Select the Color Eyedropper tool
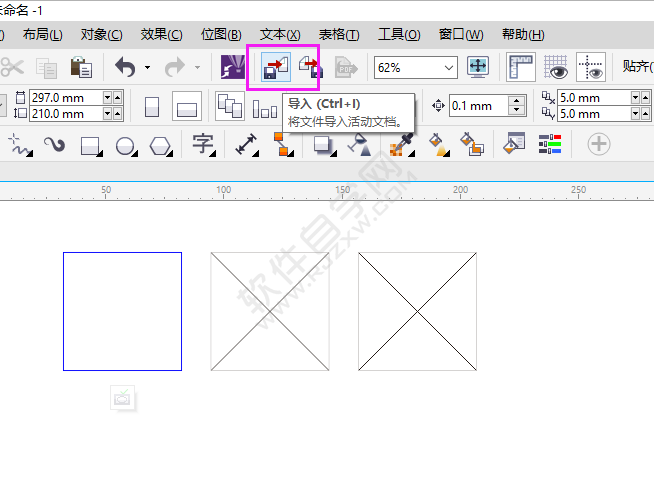Screen dimensions: 654x482 (x=402, y=145)
